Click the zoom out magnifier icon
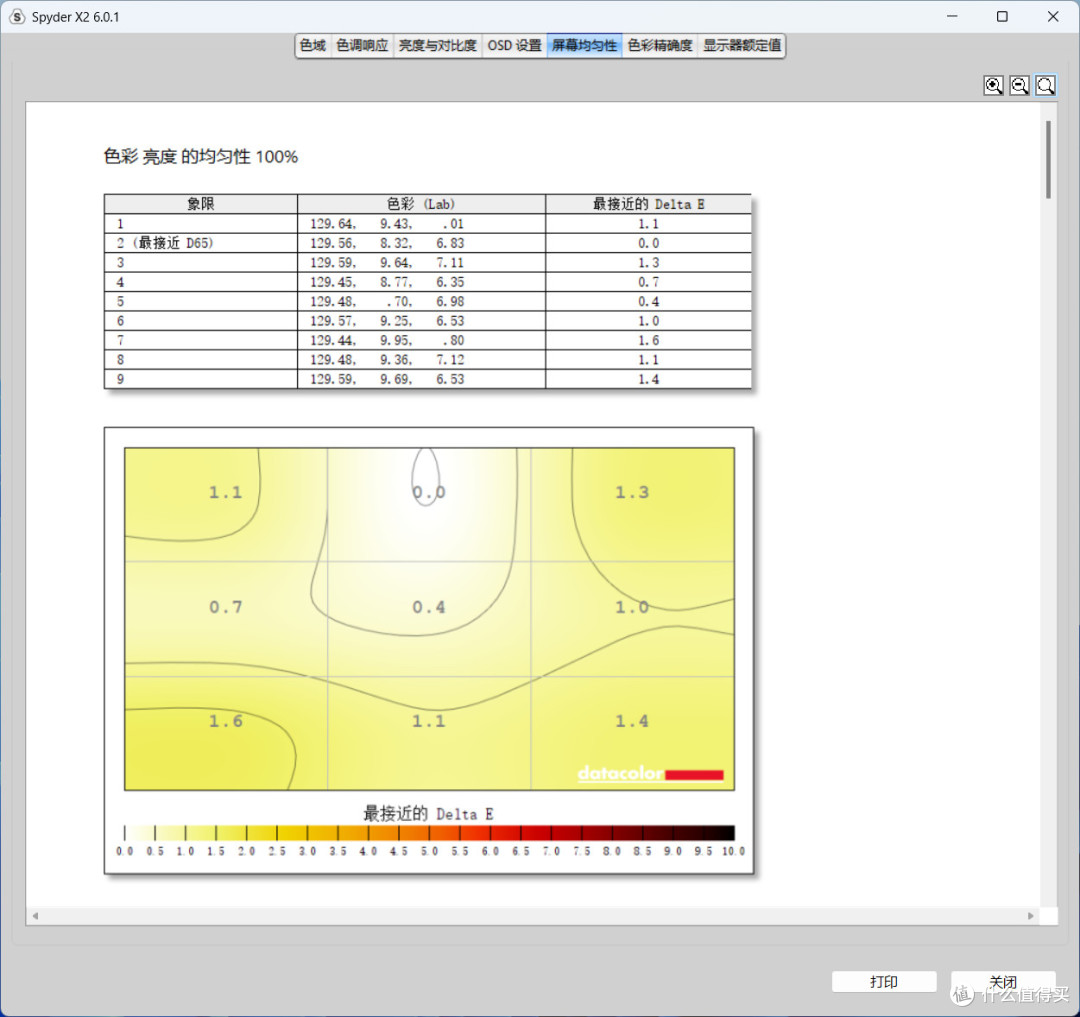 click(x=1019, y=85)
